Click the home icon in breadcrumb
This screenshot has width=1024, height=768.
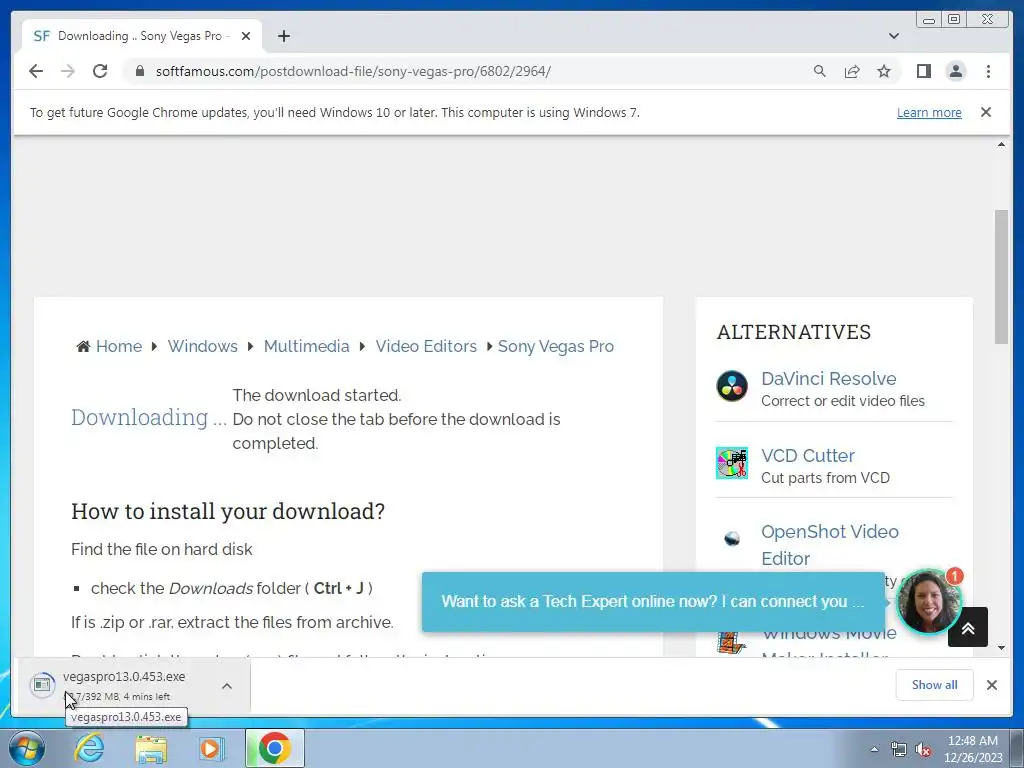[83, 346]
